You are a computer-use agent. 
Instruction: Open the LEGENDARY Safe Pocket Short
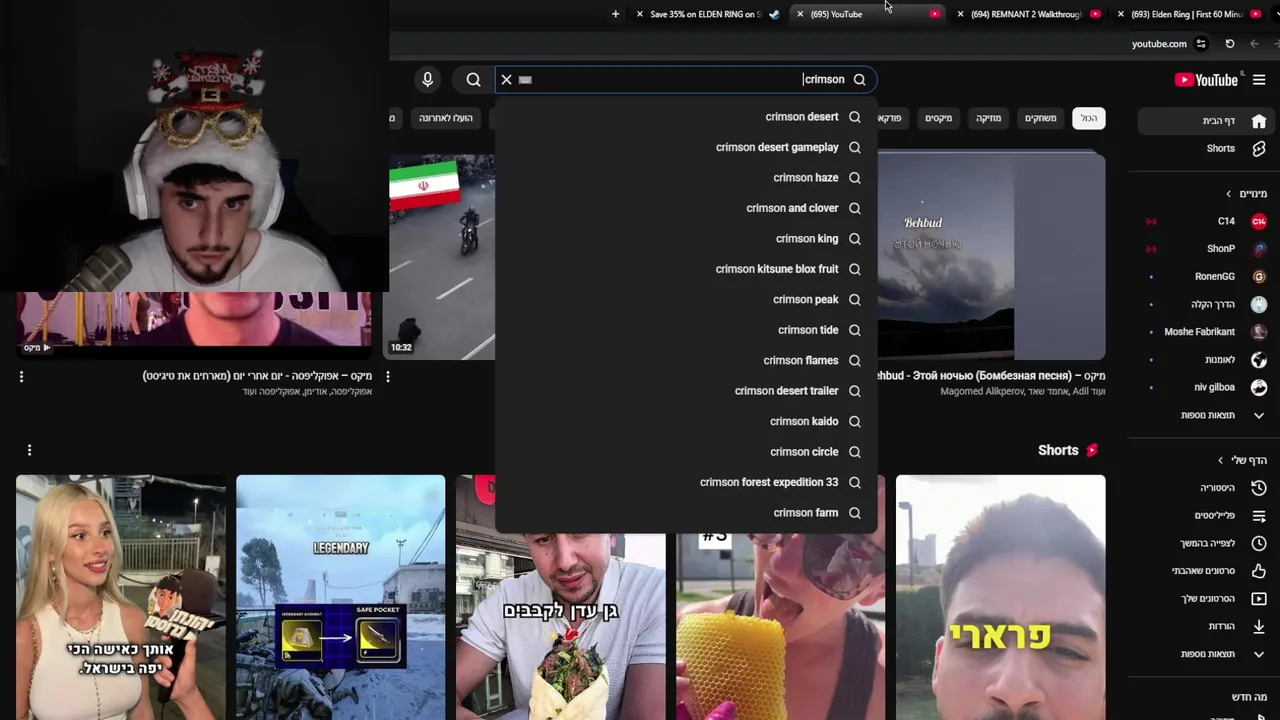pos(340,598)
